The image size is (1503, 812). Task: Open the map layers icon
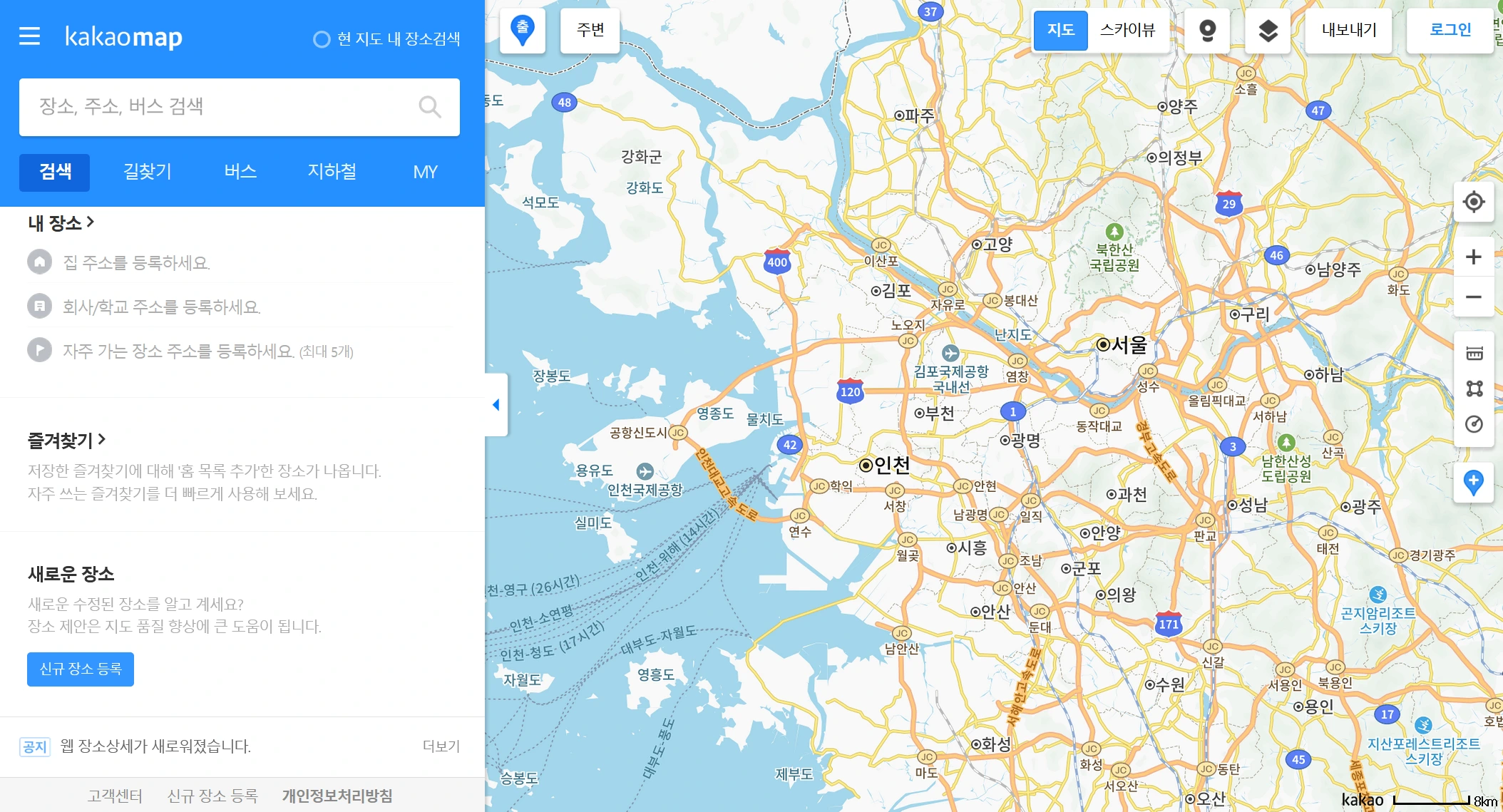coord(1268,31)
